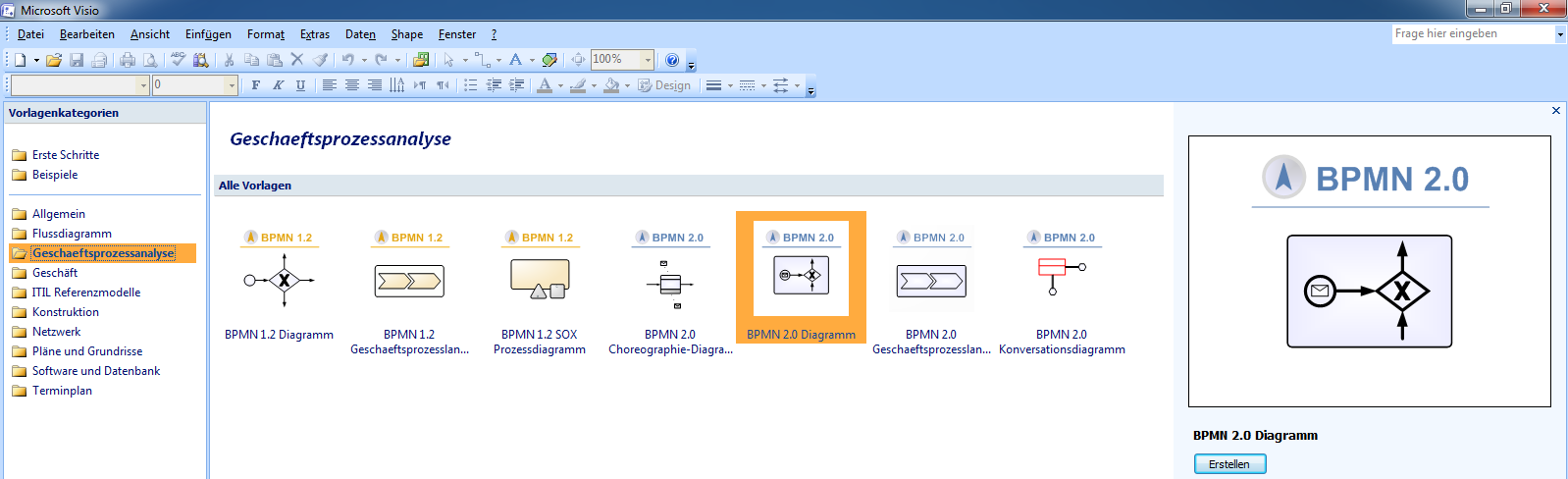
Task: Open the Bearbeiten menu
Action: coord(87,34)
